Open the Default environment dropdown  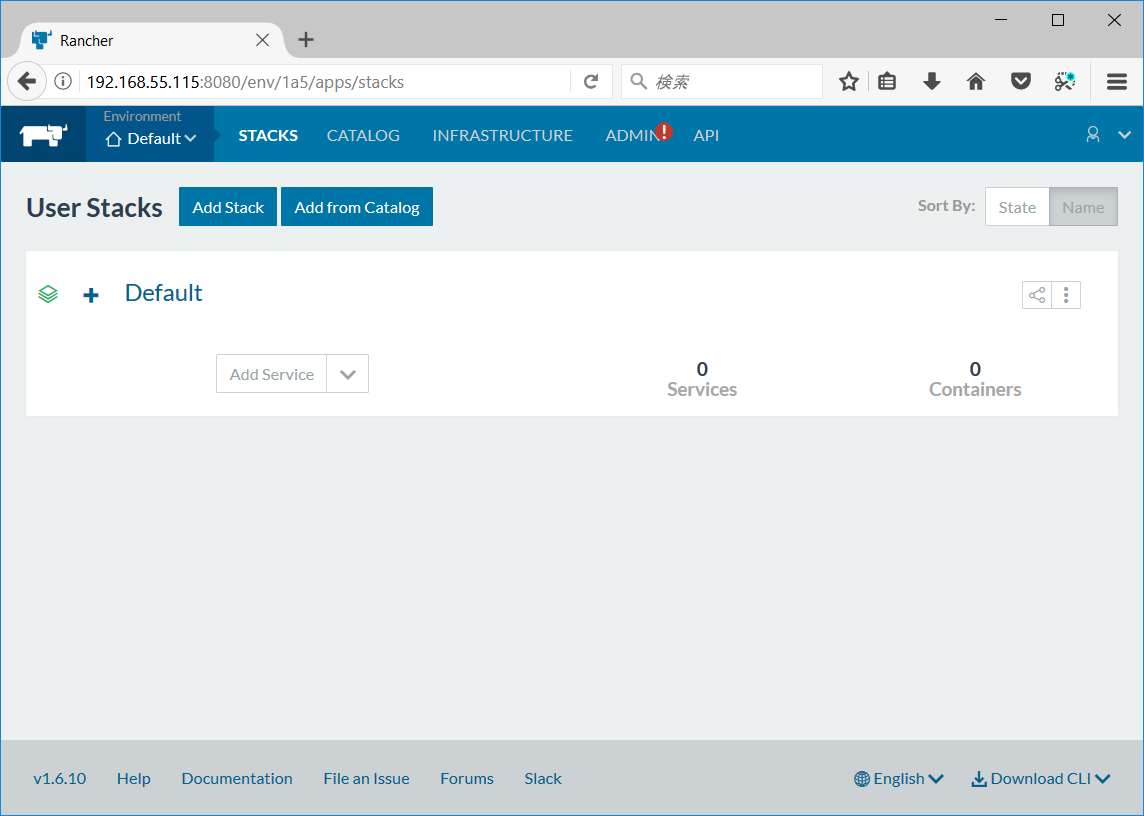(150, 139)
